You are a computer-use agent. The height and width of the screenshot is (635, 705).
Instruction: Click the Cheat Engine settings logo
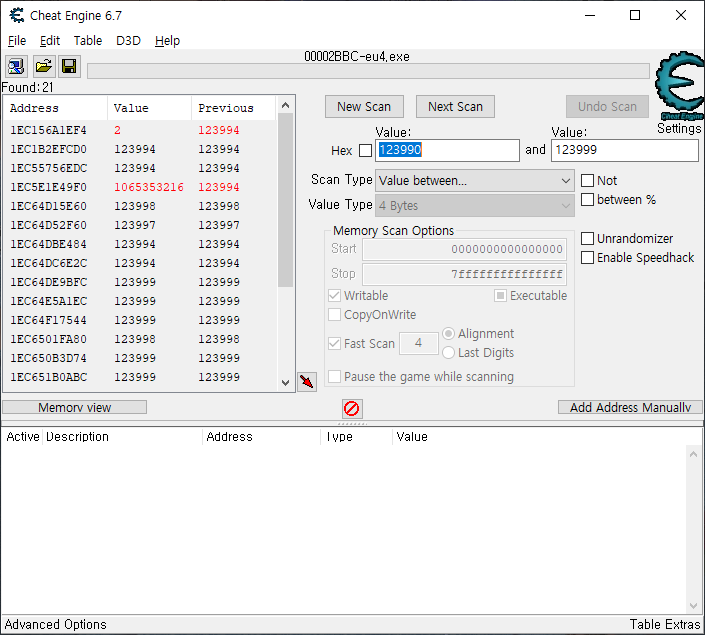click(679, 85)
